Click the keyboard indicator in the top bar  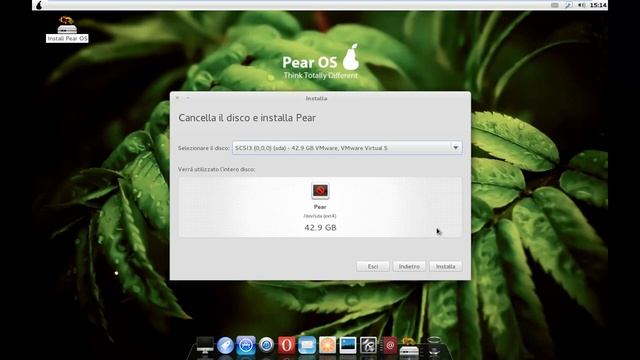[554, 5]
